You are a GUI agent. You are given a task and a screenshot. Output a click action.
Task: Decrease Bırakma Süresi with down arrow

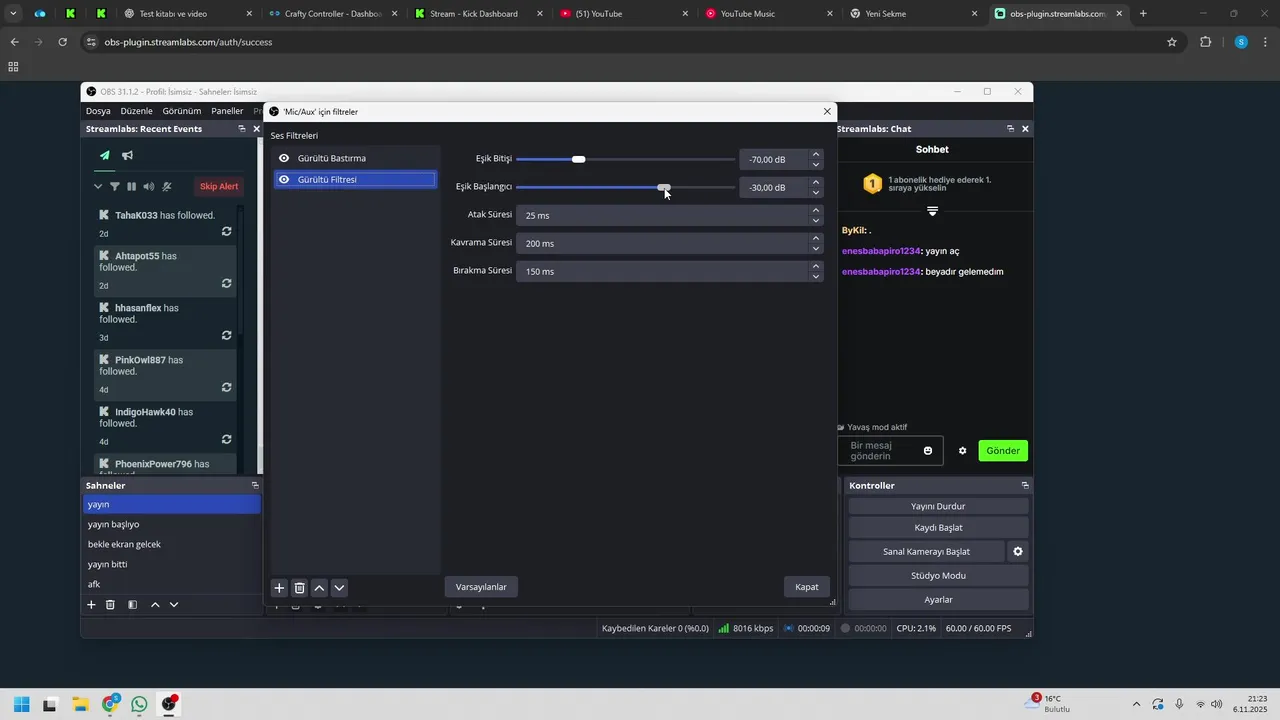coord(816,276)
